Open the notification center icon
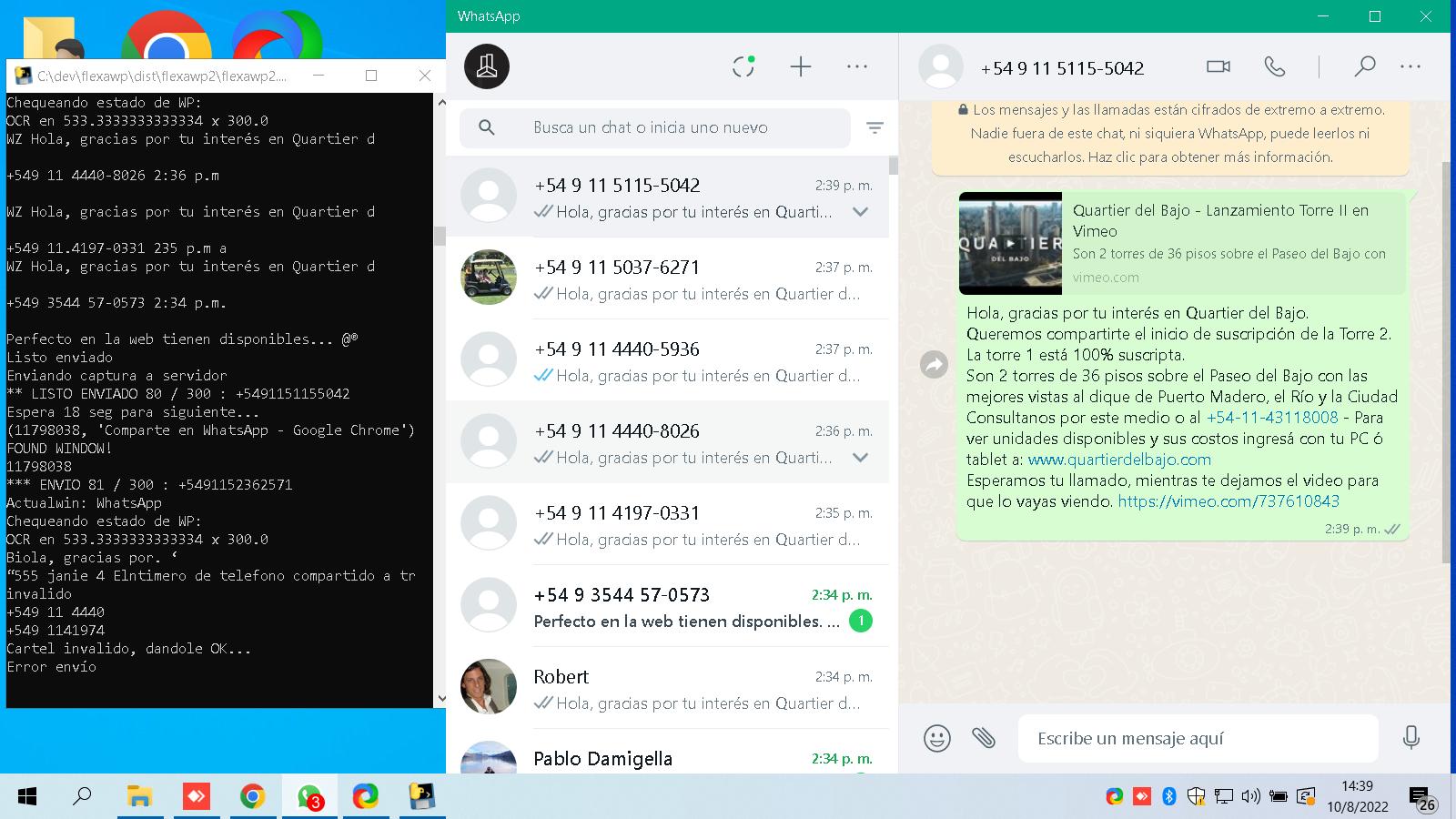The image size is (1456, 819). point(1421,798)
